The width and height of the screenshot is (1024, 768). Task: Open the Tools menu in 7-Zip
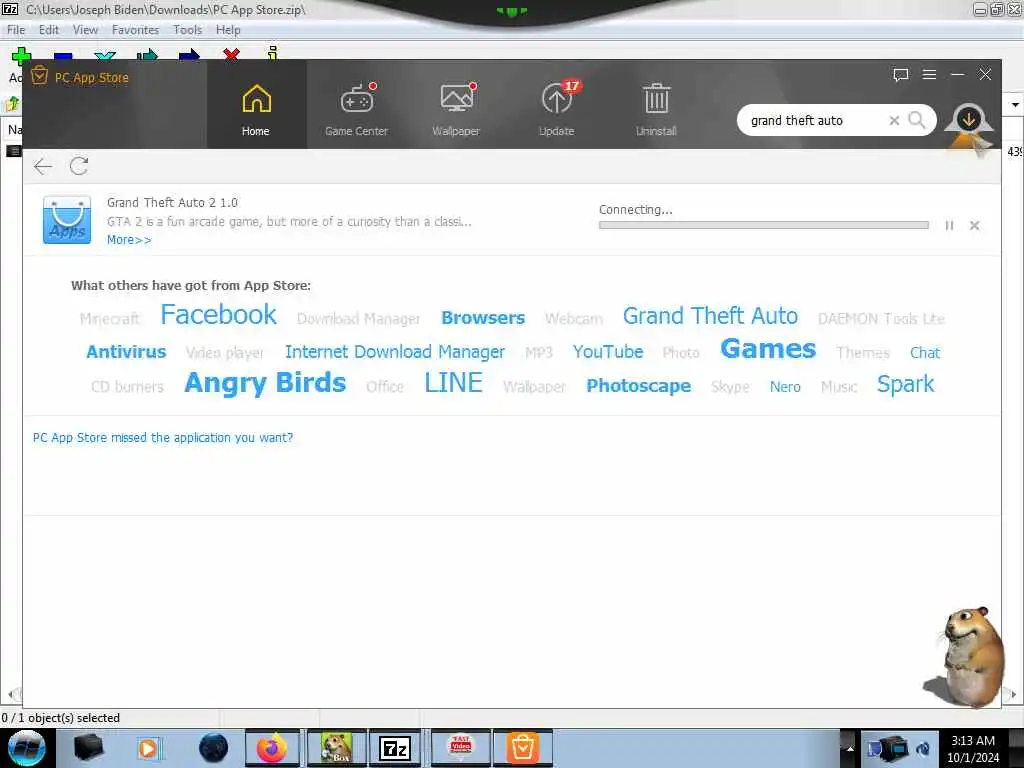[187, 30]
